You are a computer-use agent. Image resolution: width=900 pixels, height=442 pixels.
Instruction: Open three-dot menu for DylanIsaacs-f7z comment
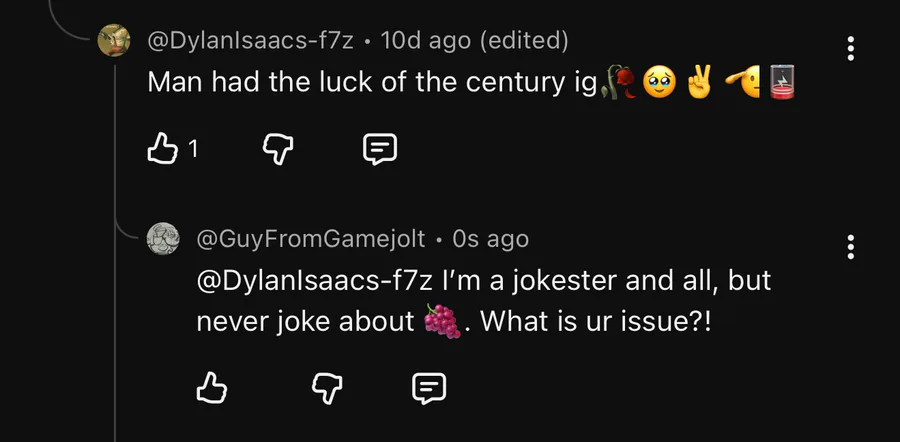[850, 48]
